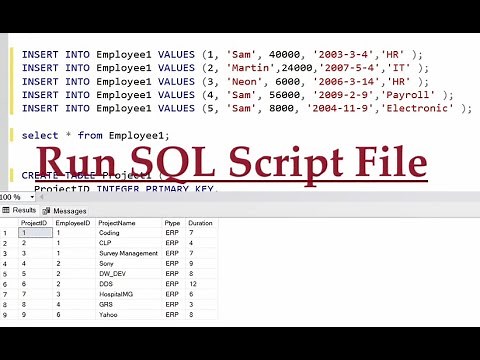480x360 pixels.
Task: Select the ProjectID column header
Action: [x=35, y=223]
